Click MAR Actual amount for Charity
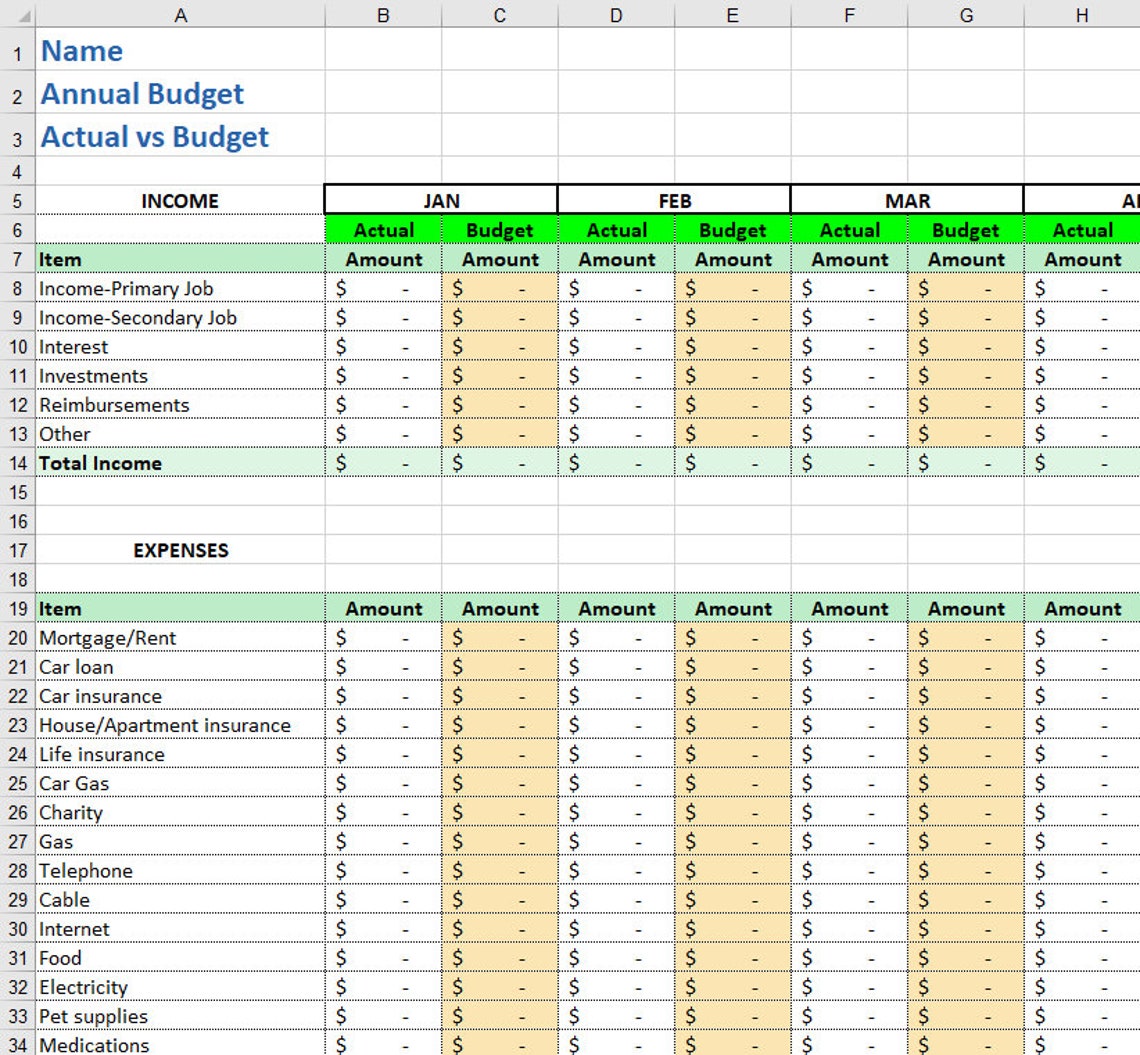Image resolution: width=1140 pixels, height=1055 pixels. click(x=849, y=811)
